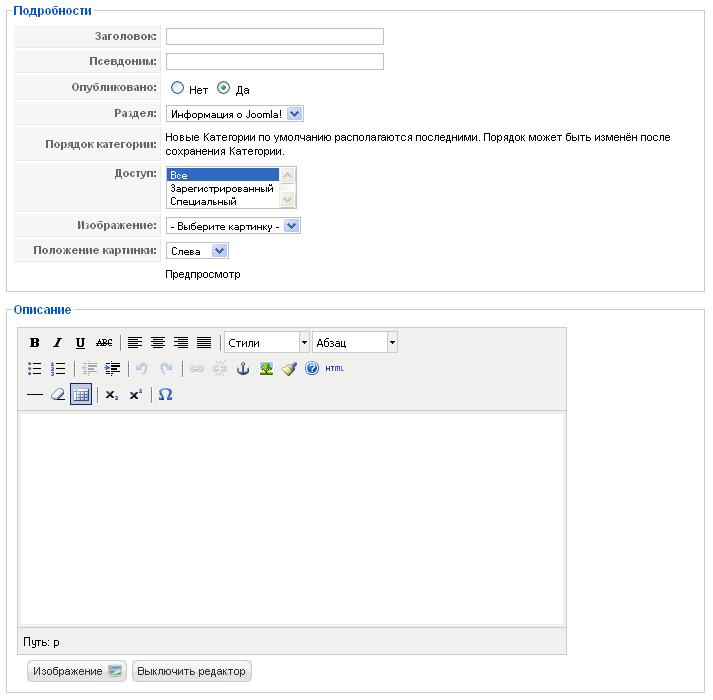Viewport: 713px width, 700px height.
Task: Clean up messy code with broom icon
Action: click(289, 368)
